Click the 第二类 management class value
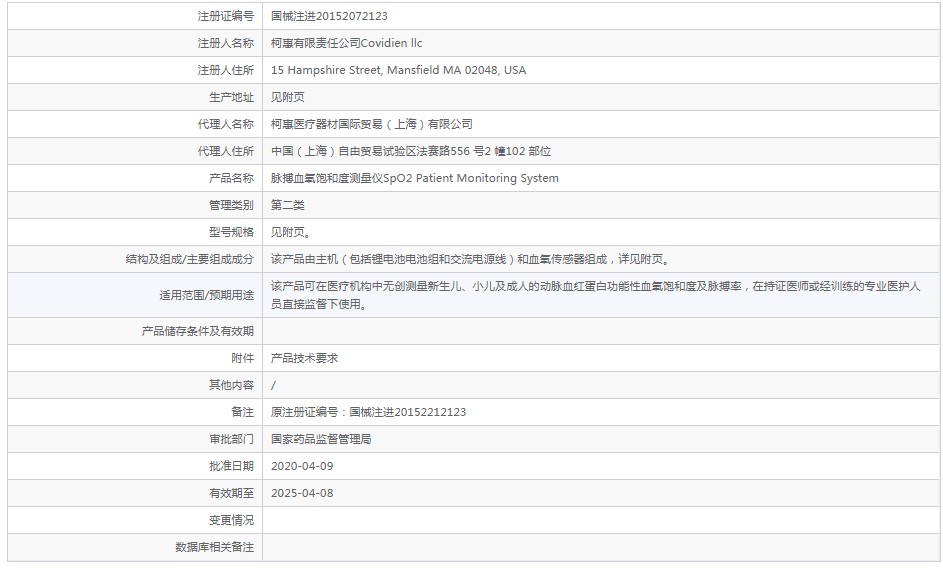Image resolution: width=943 pixels, height=572 pixels. click(x=287, y=205)
